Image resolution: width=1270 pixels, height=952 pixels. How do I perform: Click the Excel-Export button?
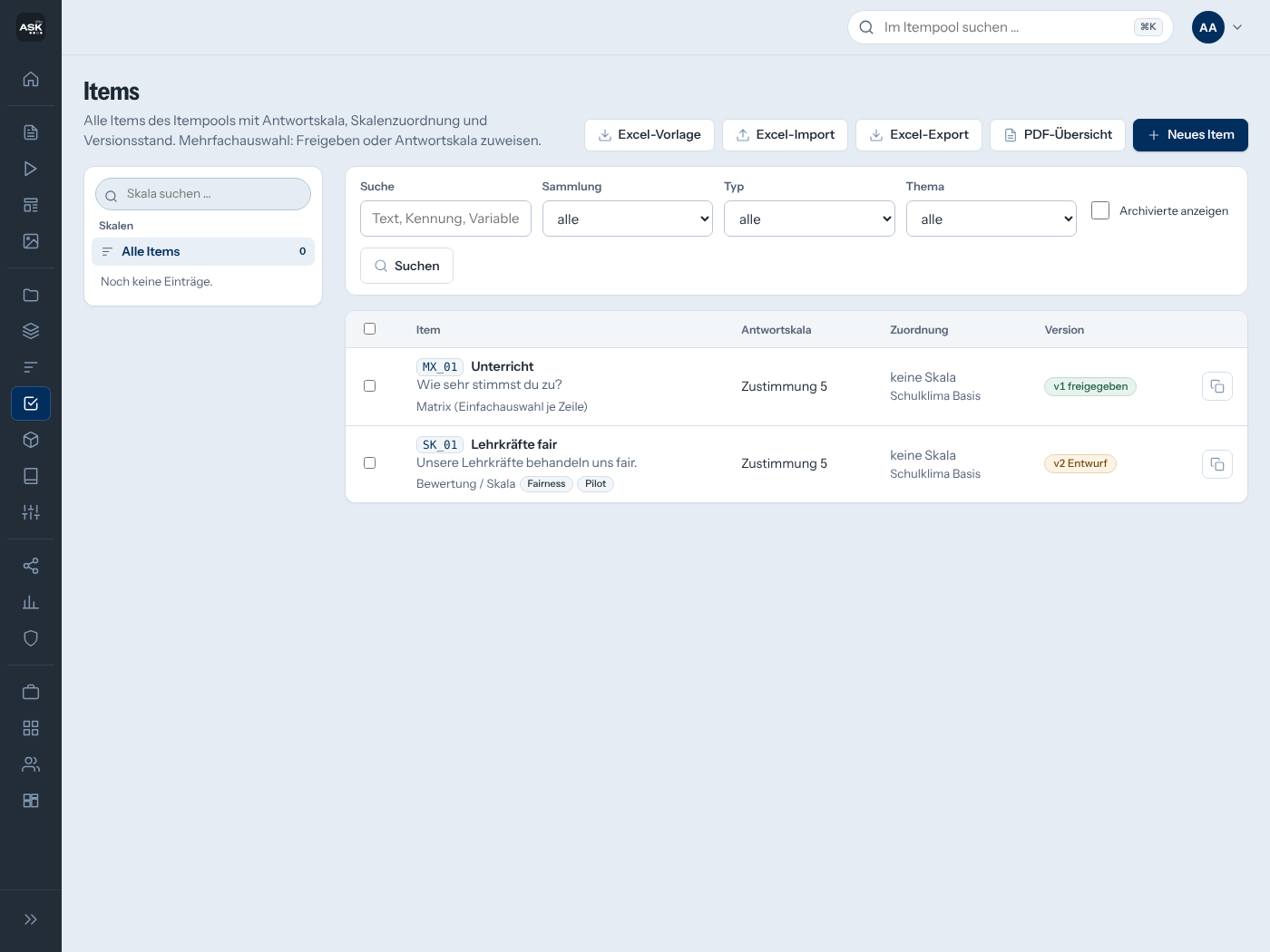pyautogui.click(x=919, y=135)
